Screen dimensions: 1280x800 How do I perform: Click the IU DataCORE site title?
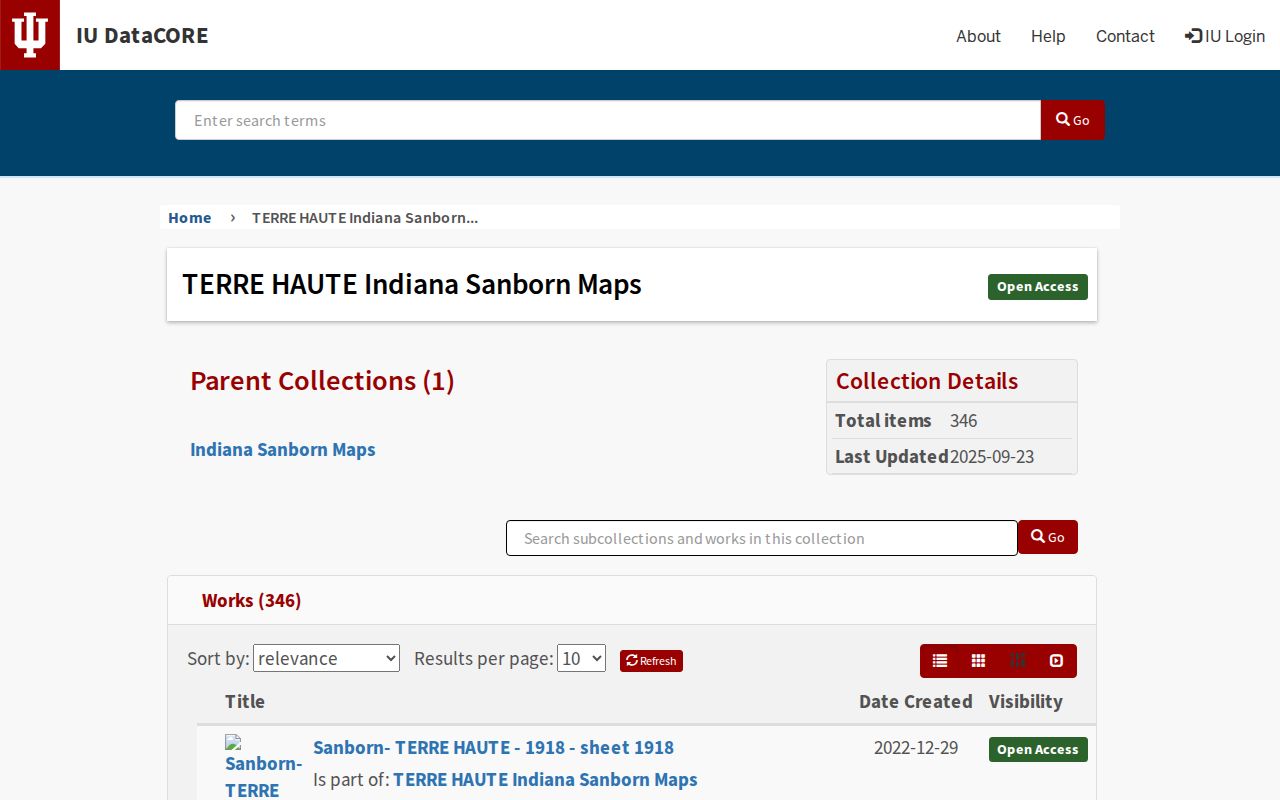142,35
